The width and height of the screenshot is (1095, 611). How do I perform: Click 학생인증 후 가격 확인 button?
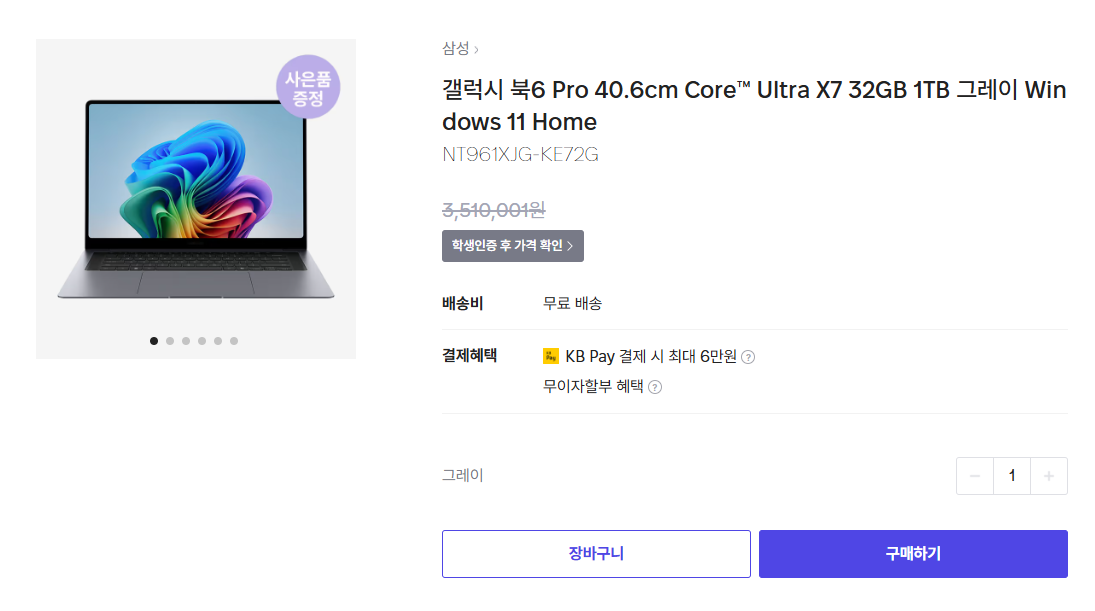512,246
